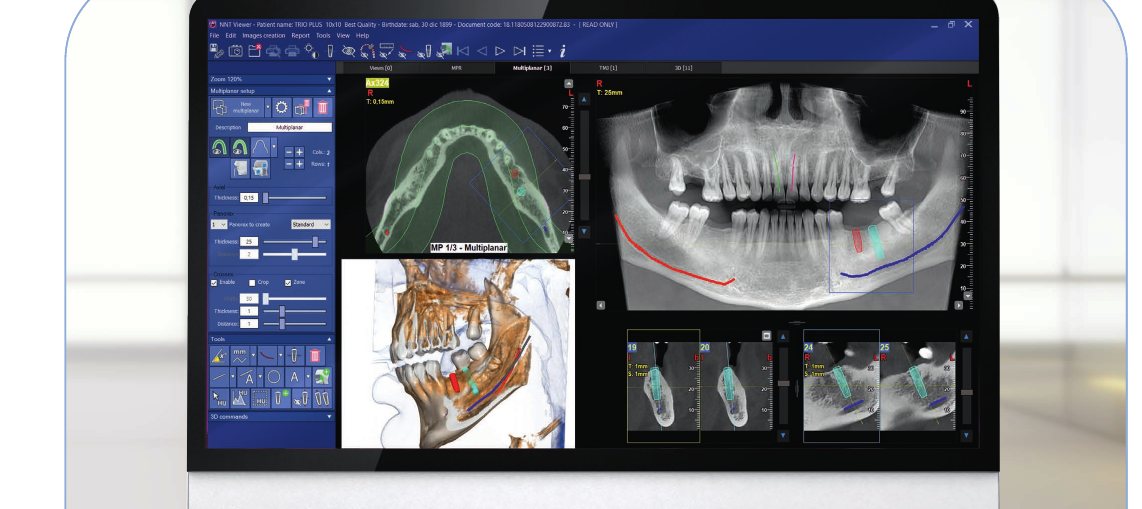Click the save document toolbar icon

(216, 51)
